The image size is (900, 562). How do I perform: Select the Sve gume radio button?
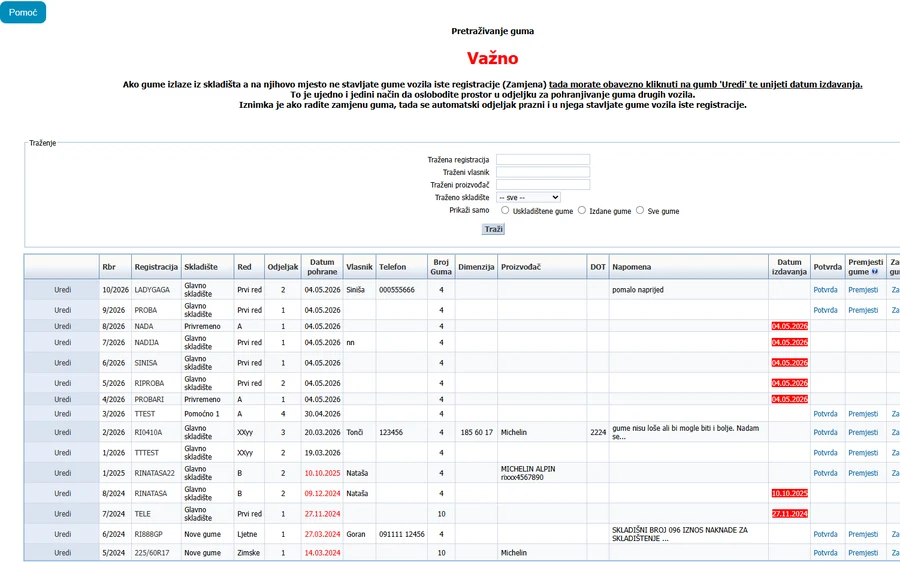[x=640, y=210]
